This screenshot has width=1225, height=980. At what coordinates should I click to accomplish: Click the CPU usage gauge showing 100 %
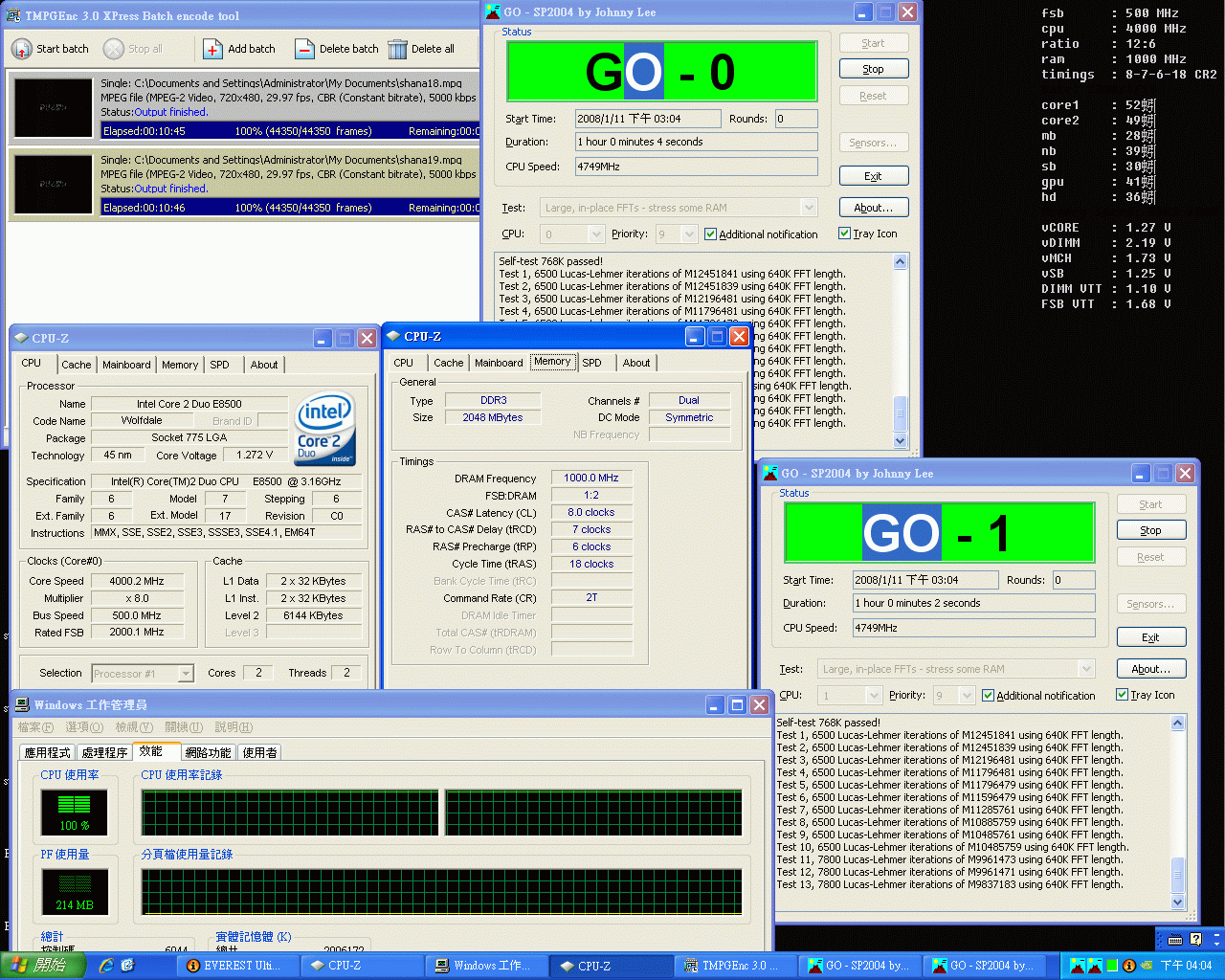click(x=75, y=813)
